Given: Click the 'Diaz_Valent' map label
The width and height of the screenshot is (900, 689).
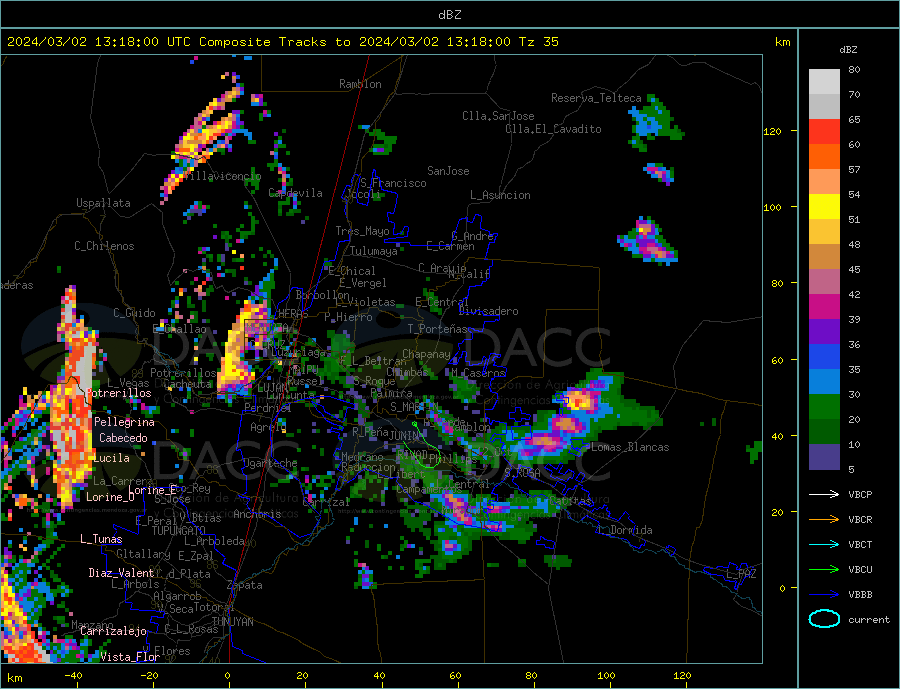Looking at the screenshot, I should tap(121, 573).
